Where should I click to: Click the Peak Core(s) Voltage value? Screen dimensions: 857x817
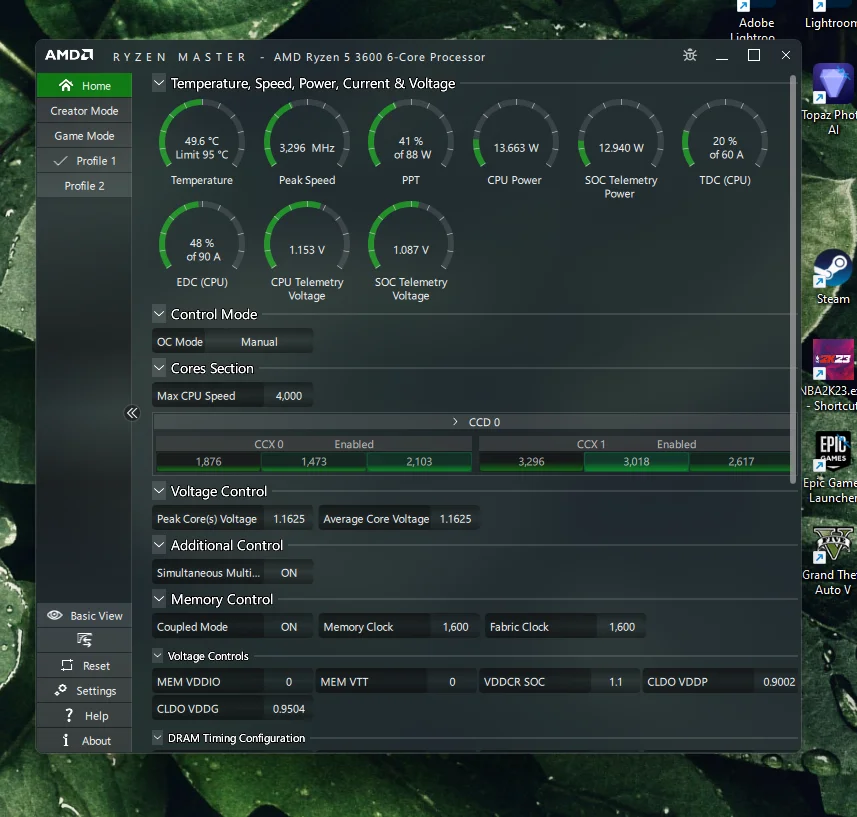289,519
